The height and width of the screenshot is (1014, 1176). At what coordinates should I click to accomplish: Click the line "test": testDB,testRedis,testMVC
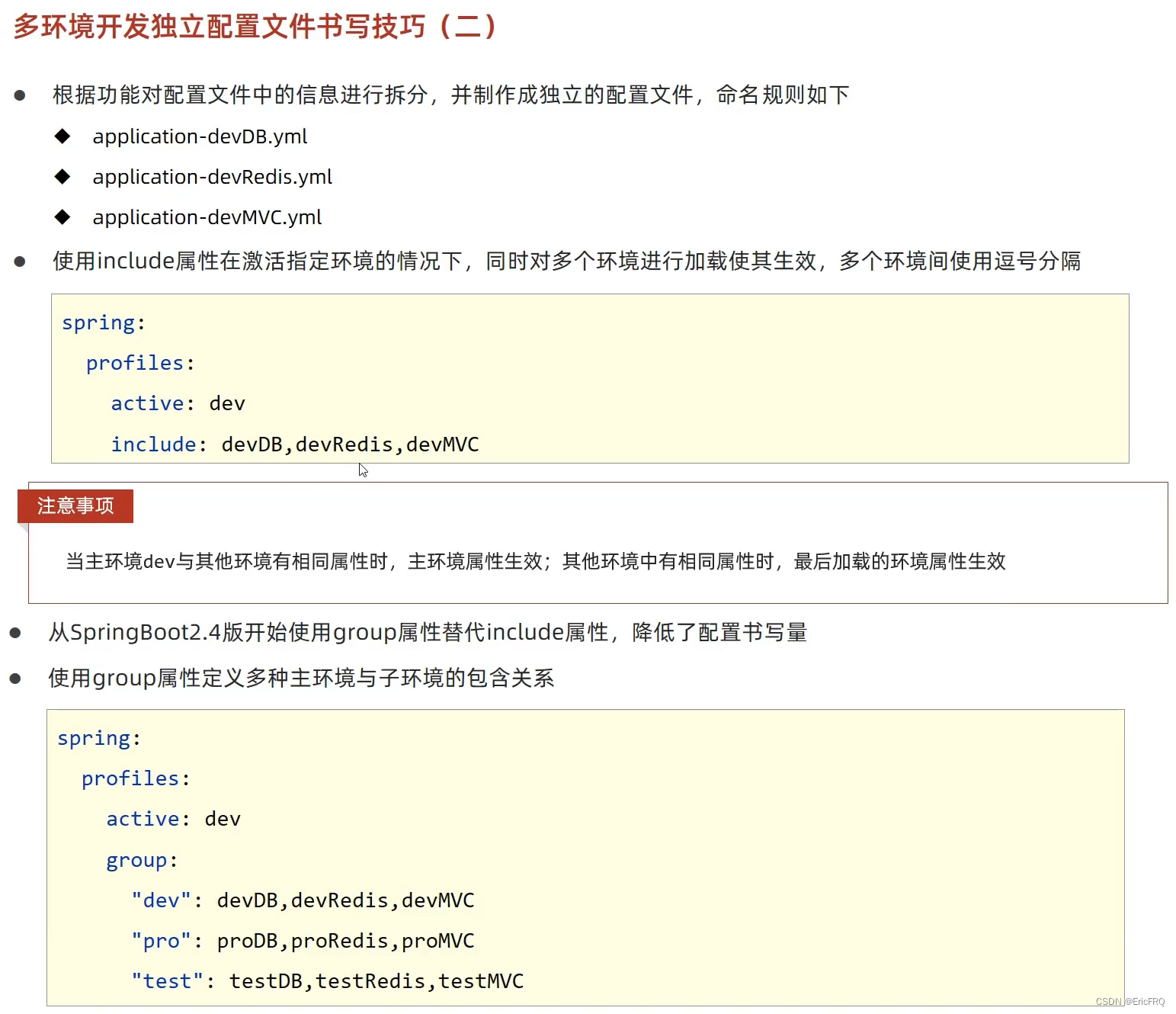328,981
